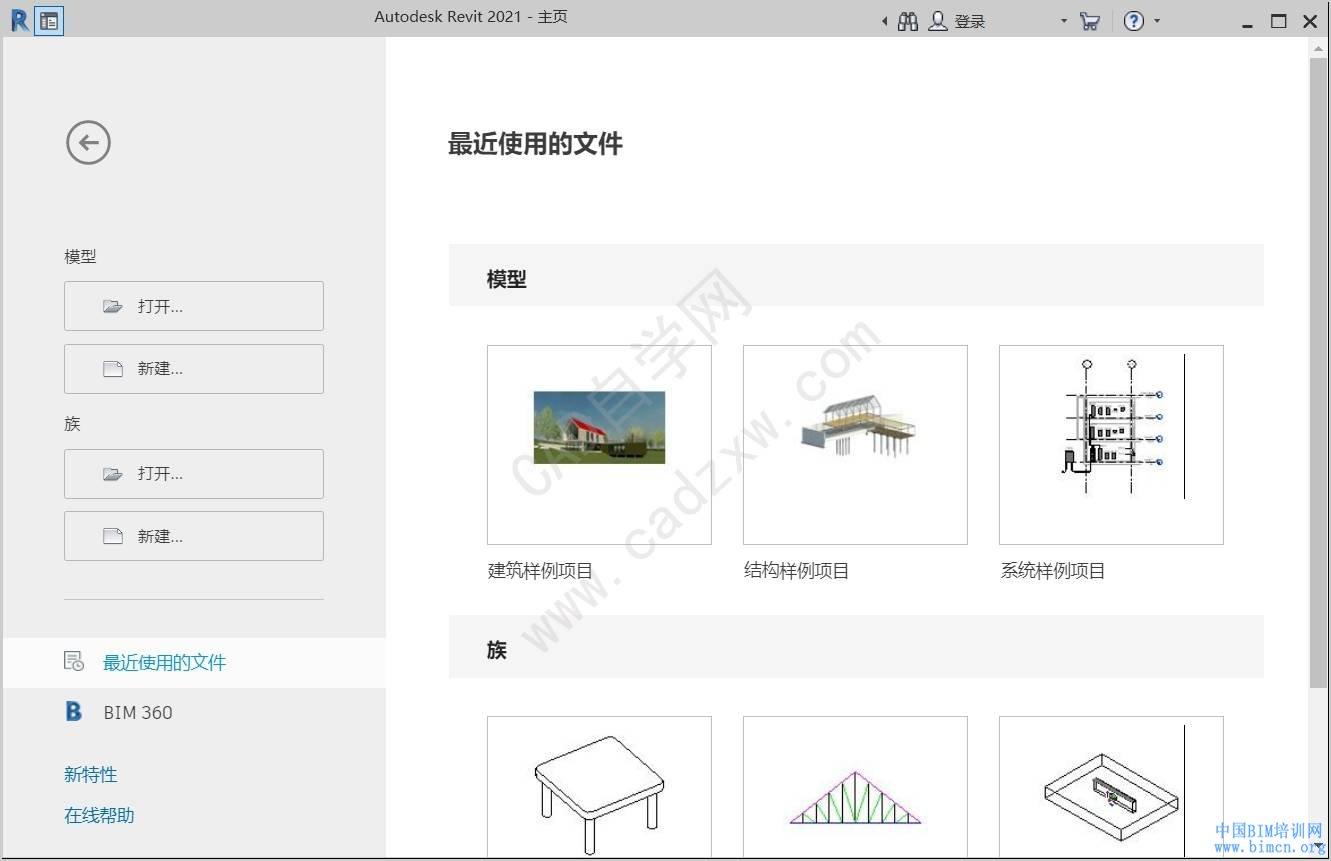Click the scrollbar up arrow

tap(1318, 48)
